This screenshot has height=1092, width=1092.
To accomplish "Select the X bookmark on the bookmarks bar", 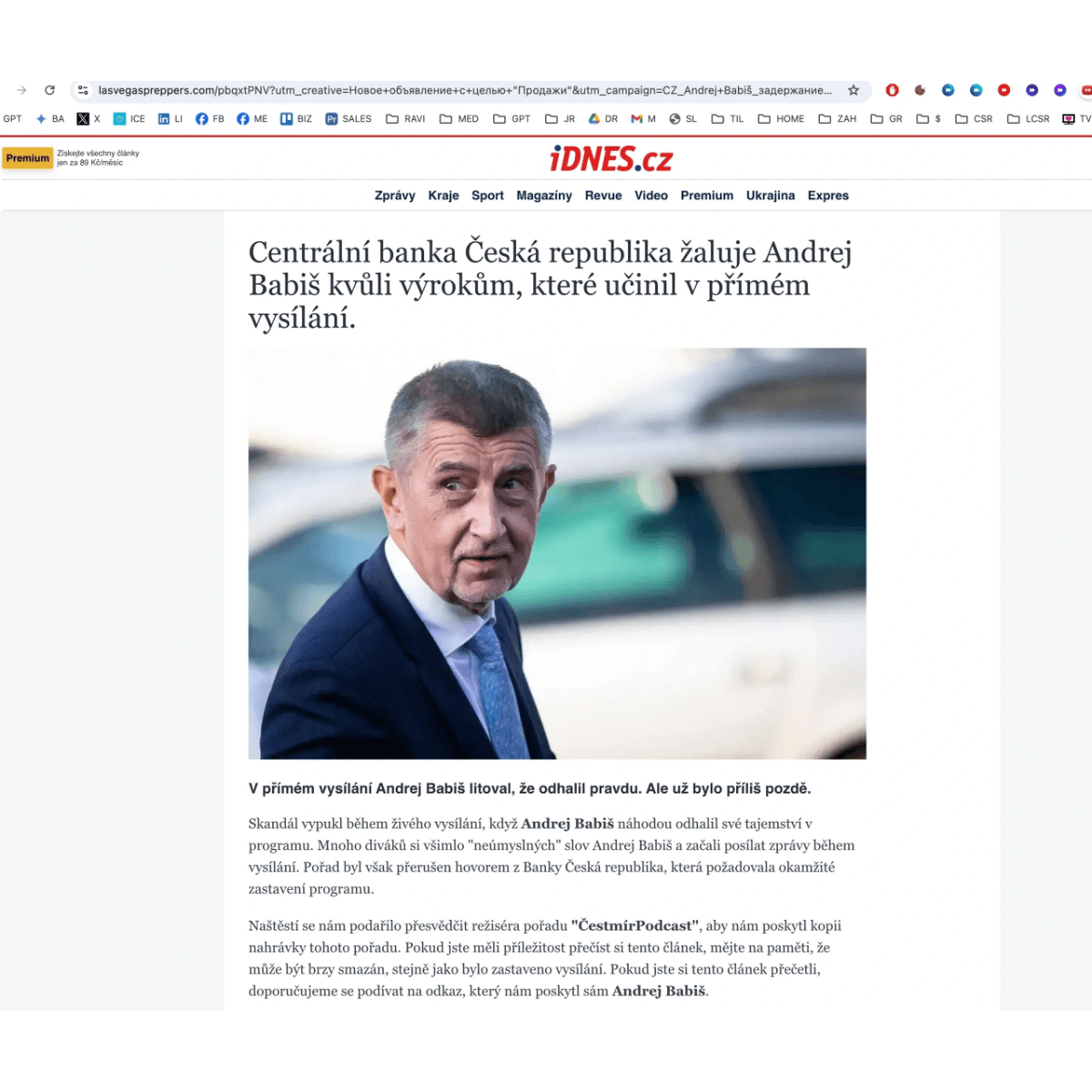I will (87, 118).
